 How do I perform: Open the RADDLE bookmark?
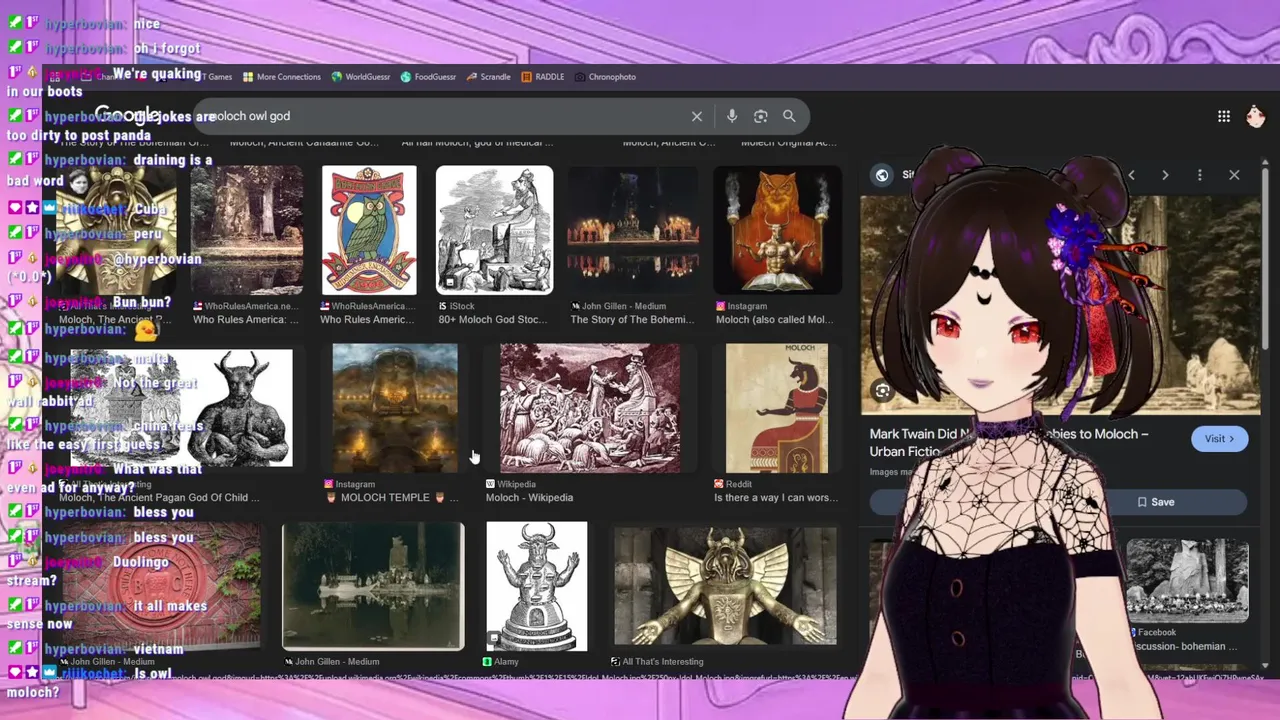click(543, 77)
